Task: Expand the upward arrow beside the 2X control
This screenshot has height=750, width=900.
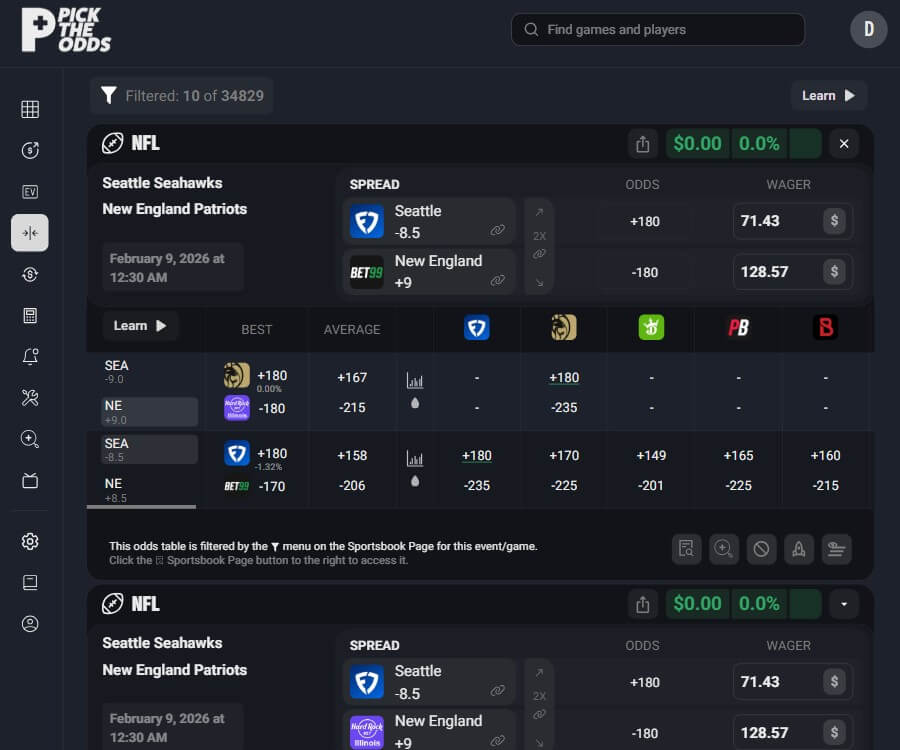Action: pos(539,211)
